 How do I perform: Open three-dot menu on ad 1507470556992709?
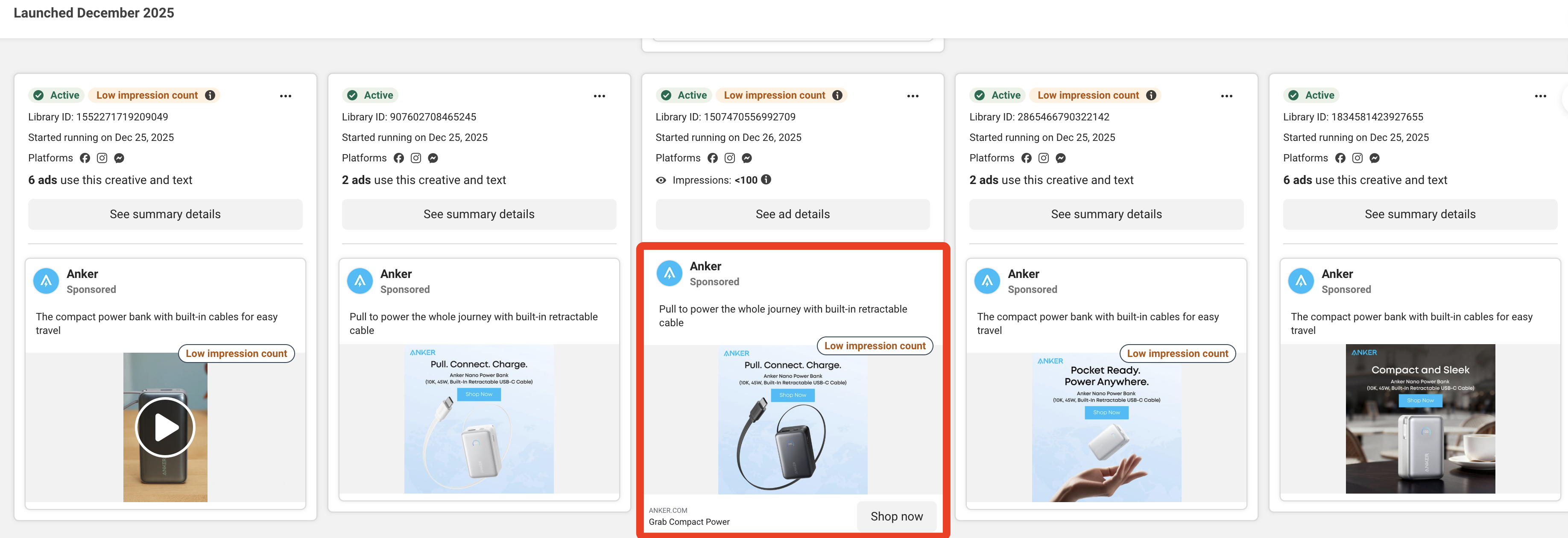pyautogui.click(x=913, y=96)
